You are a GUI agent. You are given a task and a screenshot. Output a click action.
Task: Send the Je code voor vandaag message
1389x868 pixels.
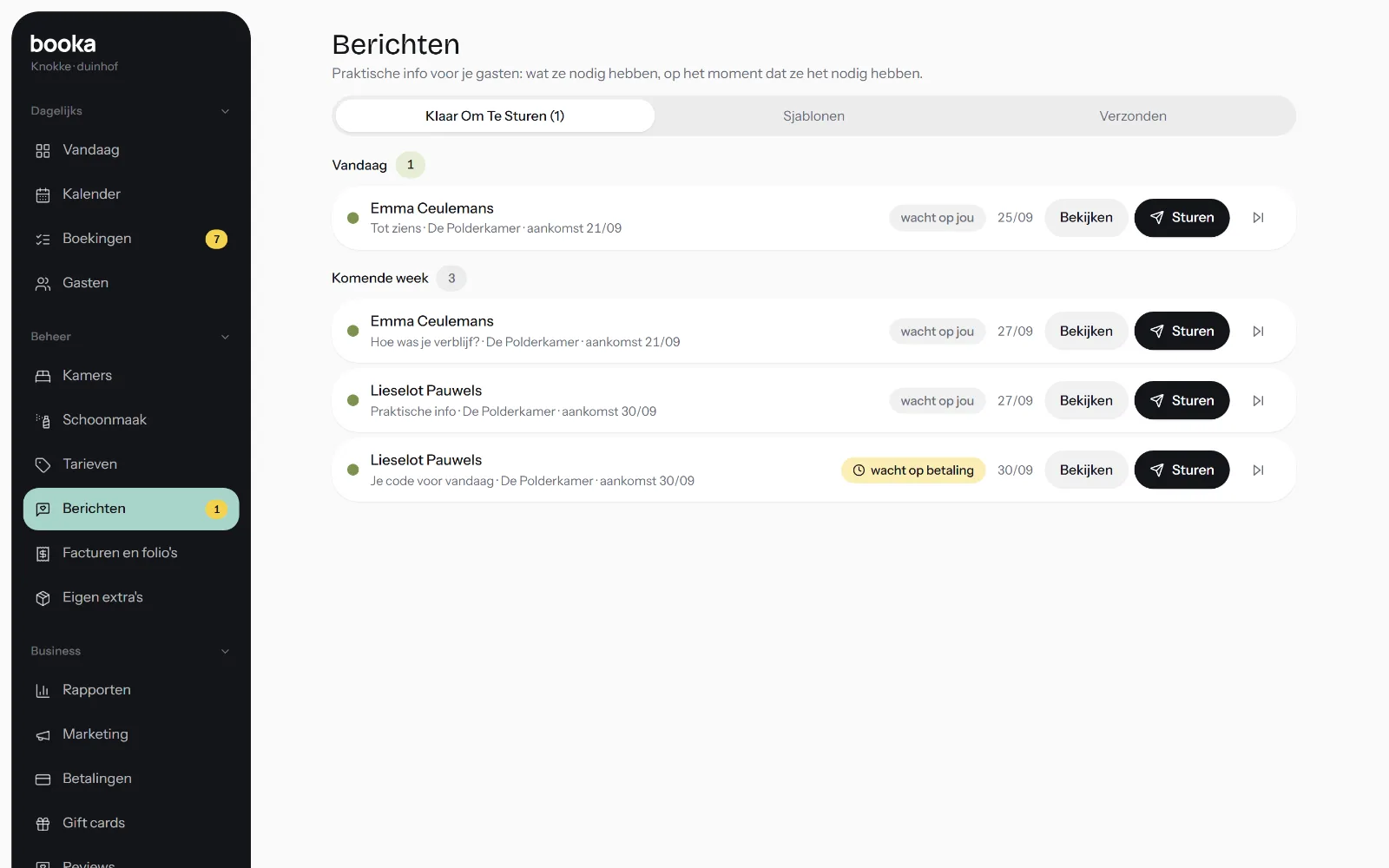[x=1182, y=470]
